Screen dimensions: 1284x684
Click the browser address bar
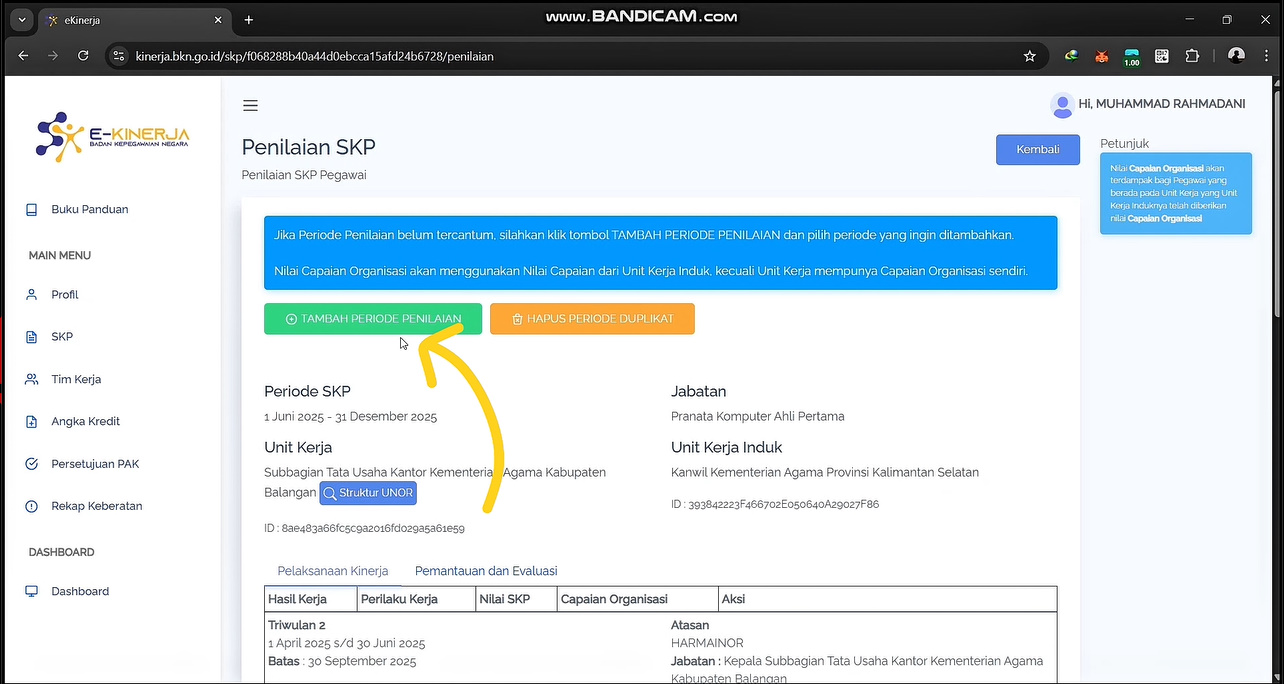(x=560, y=57)
